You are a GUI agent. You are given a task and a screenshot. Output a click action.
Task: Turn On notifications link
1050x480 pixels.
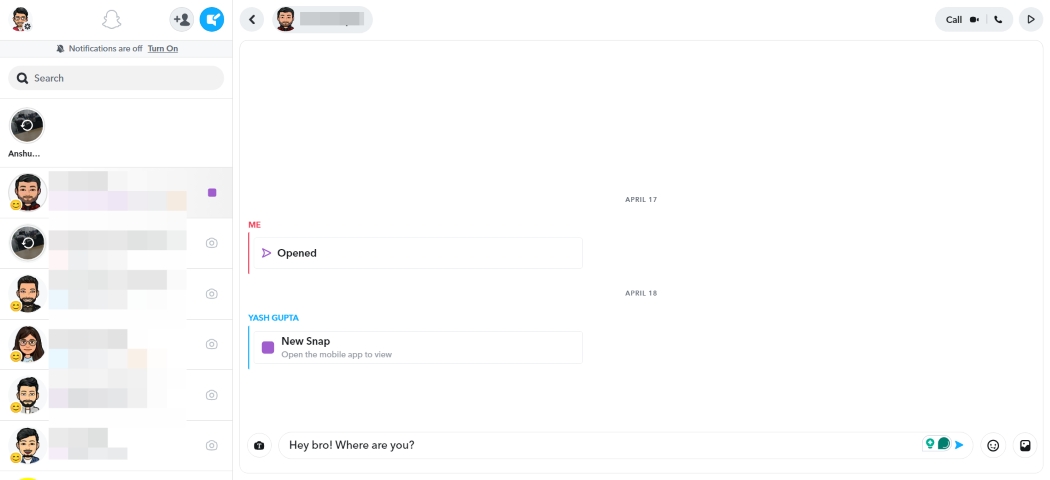click(x=163, y=48)
